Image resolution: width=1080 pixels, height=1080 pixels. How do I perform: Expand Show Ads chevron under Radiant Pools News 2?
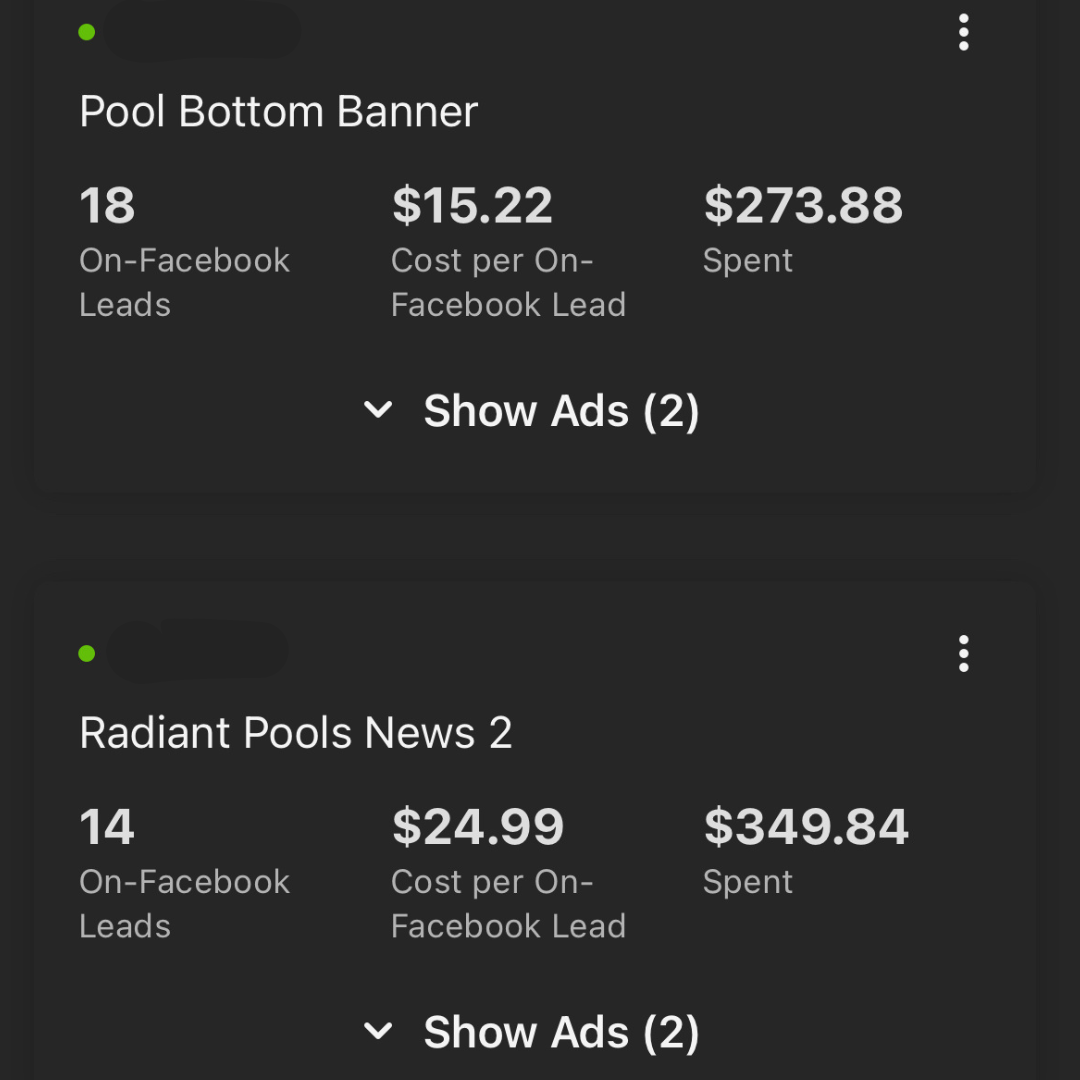pos(378,1030)
